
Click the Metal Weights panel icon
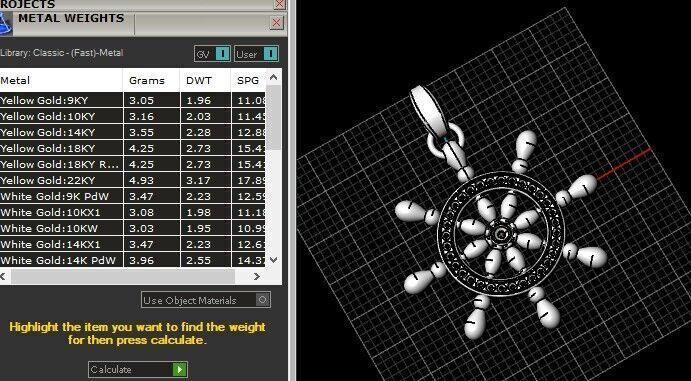[5, 23]
